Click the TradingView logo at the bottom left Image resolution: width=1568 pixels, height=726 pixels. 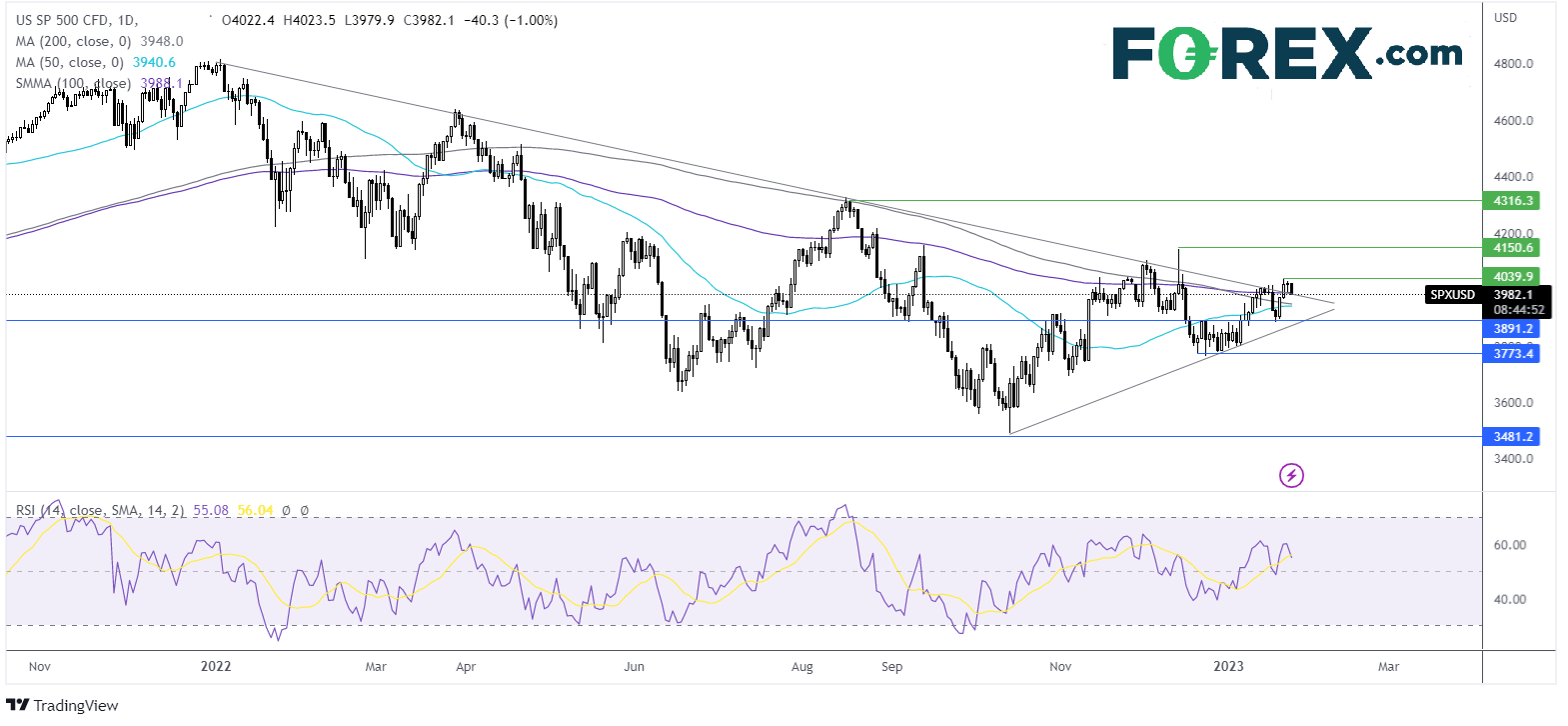(x=62, y=705)
